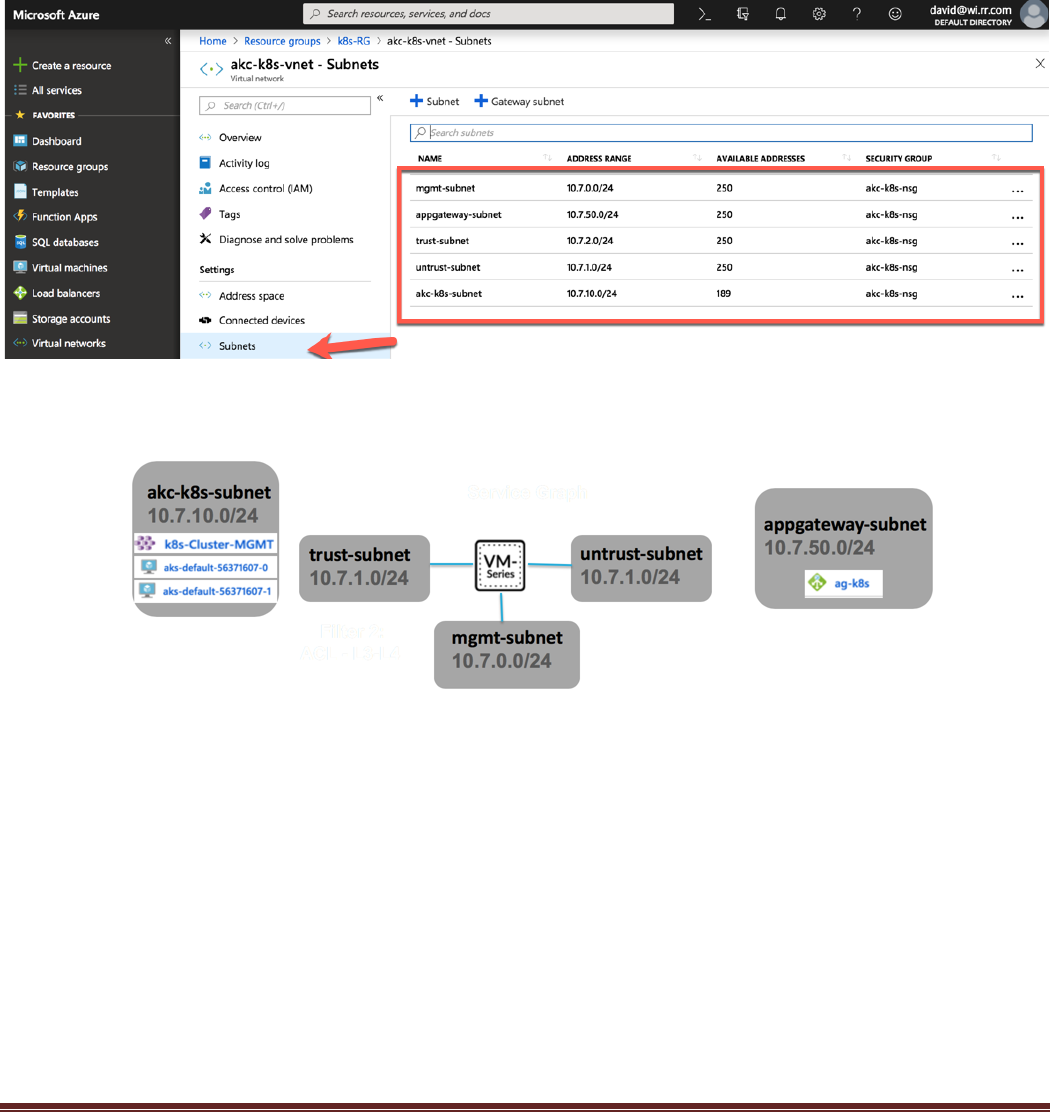Viewport: 1050px width, 1112px height.
Task: Open notifications bell icon
Action: pos(781,14)
